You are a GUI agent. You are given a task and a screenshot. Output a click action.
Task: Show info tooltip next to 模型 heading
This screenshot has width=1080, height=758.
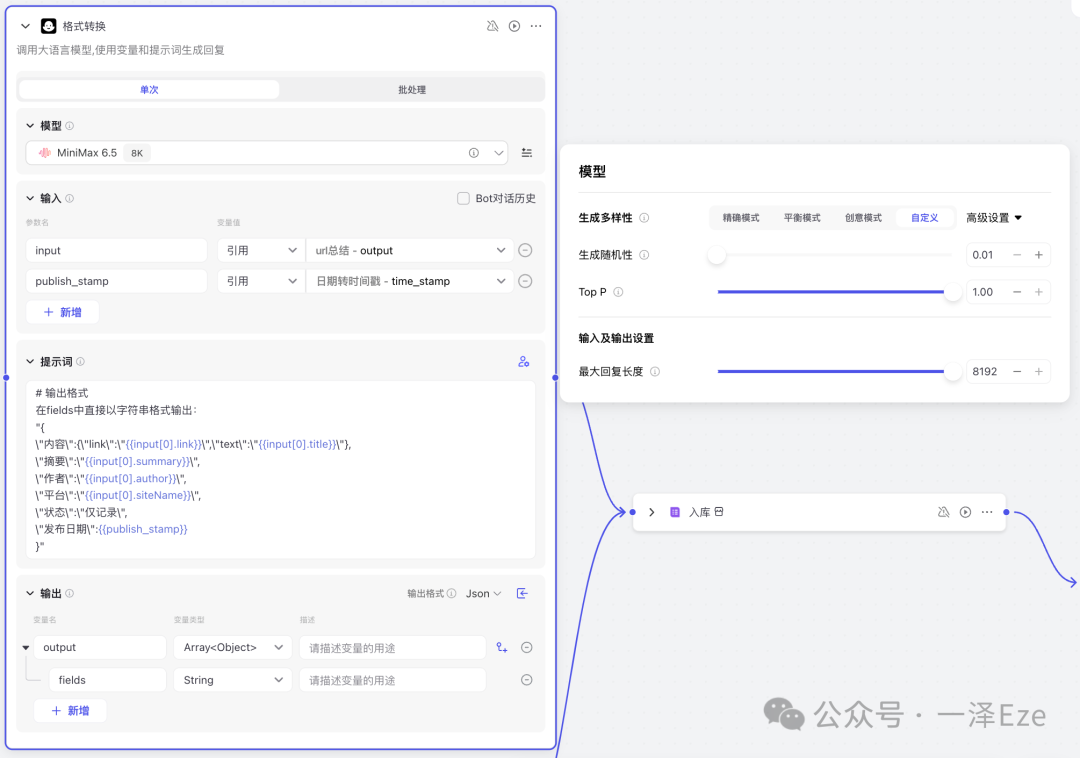click(x=70, y=126)
